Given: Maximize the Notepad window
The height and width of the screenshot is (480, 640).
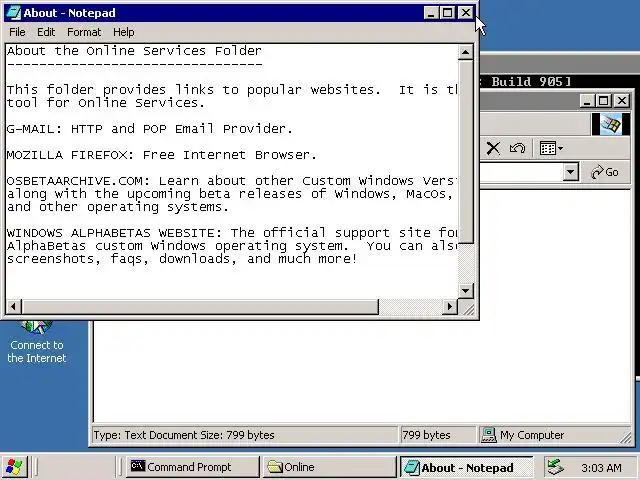Looking at the screenshot, I should [x=448, y=13].
